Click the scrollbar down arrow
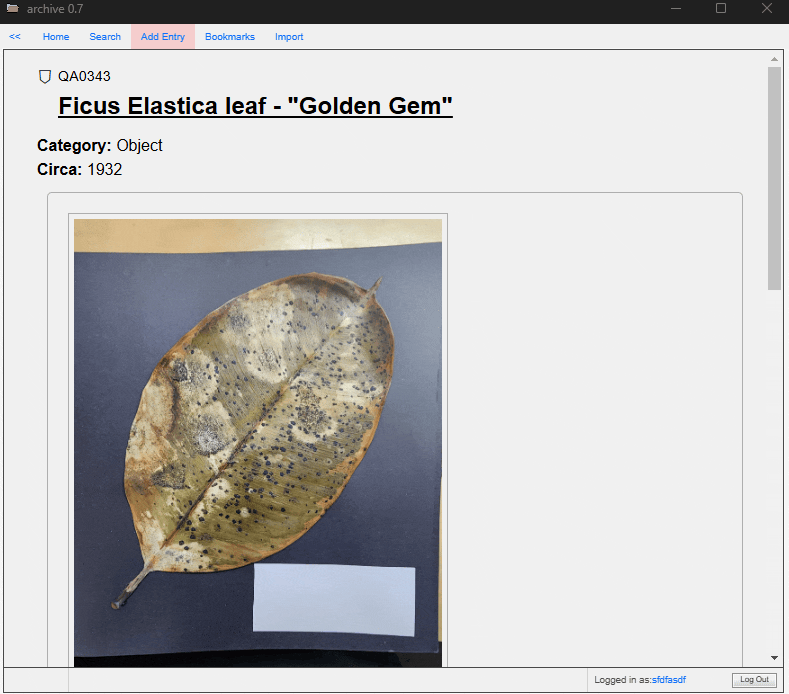This screenshot has width=789, height=694. pyautogui.click(x=774, y=658)
